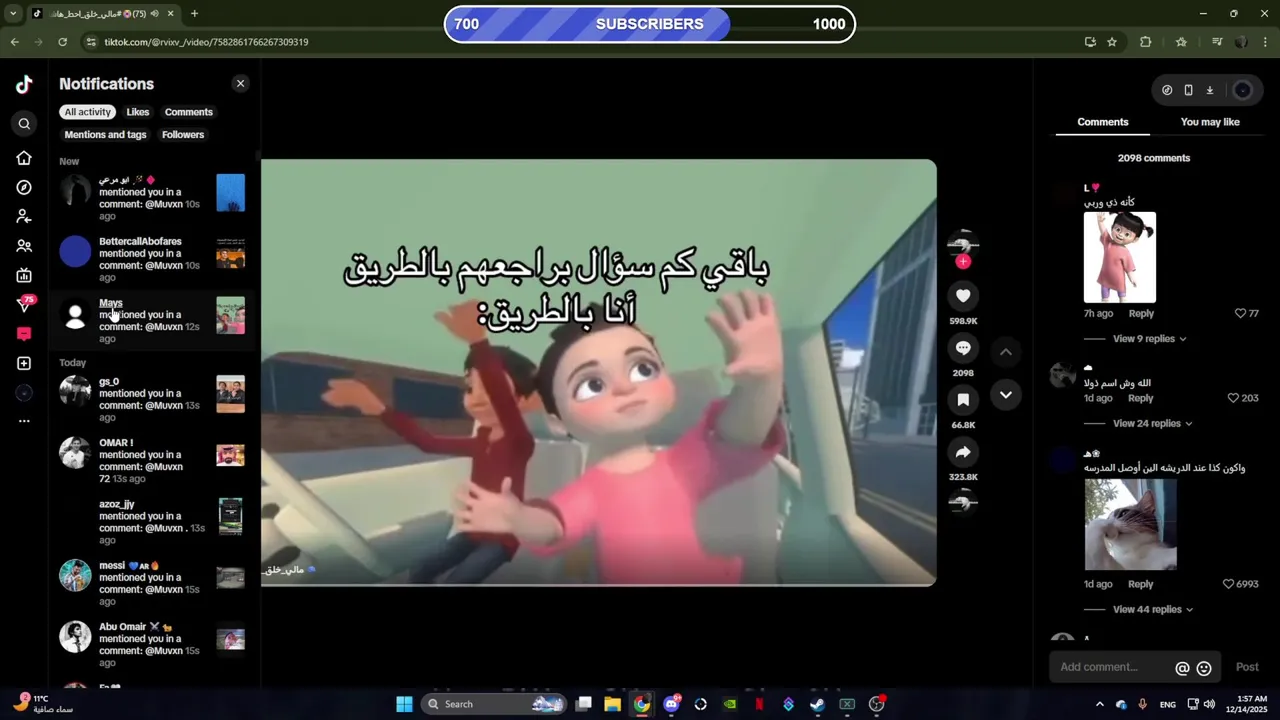This screenshot has height=720, width=1280.
Task: Open the Upload plus icon
Action: pyautogui.click(x=24, y=363)
